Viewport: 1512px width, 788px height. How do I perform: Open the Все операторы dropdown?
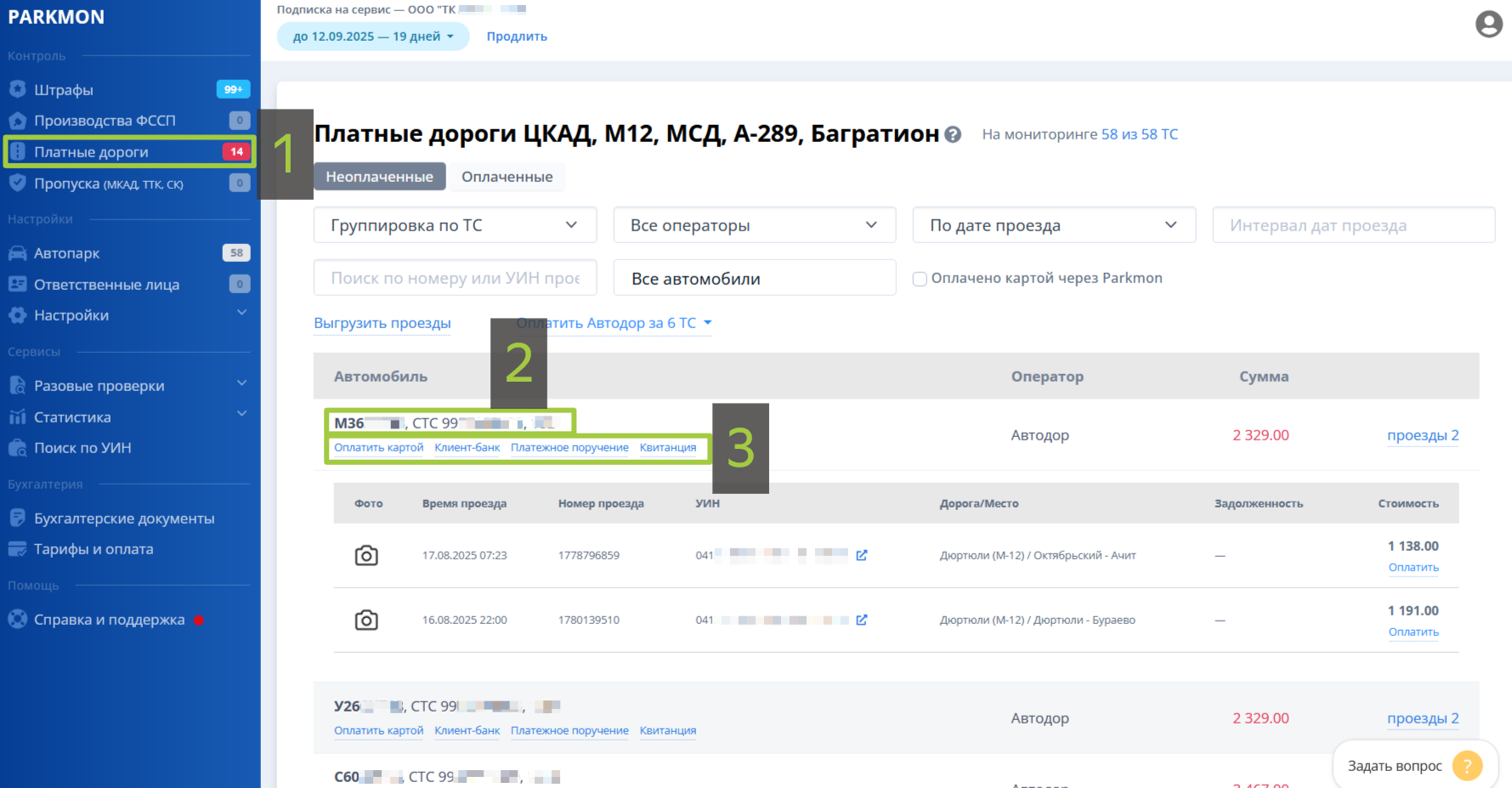[x=755, y=225]
